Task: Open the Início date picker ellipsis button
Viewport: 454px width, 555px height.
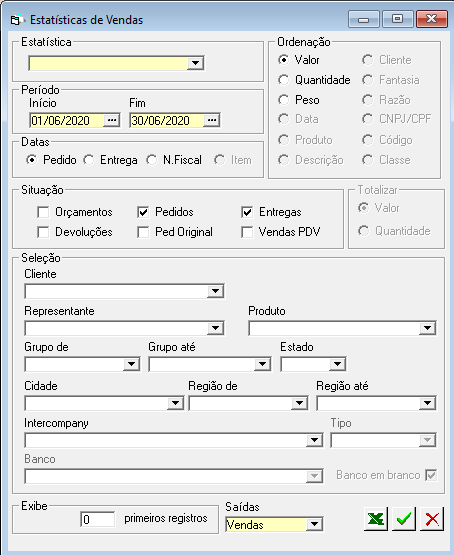Action: point(112,120)
